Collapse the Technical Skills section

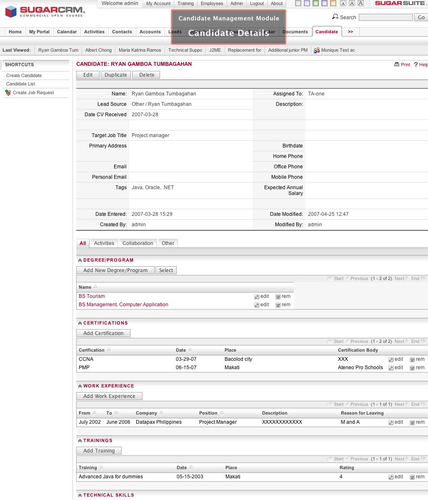80,495
